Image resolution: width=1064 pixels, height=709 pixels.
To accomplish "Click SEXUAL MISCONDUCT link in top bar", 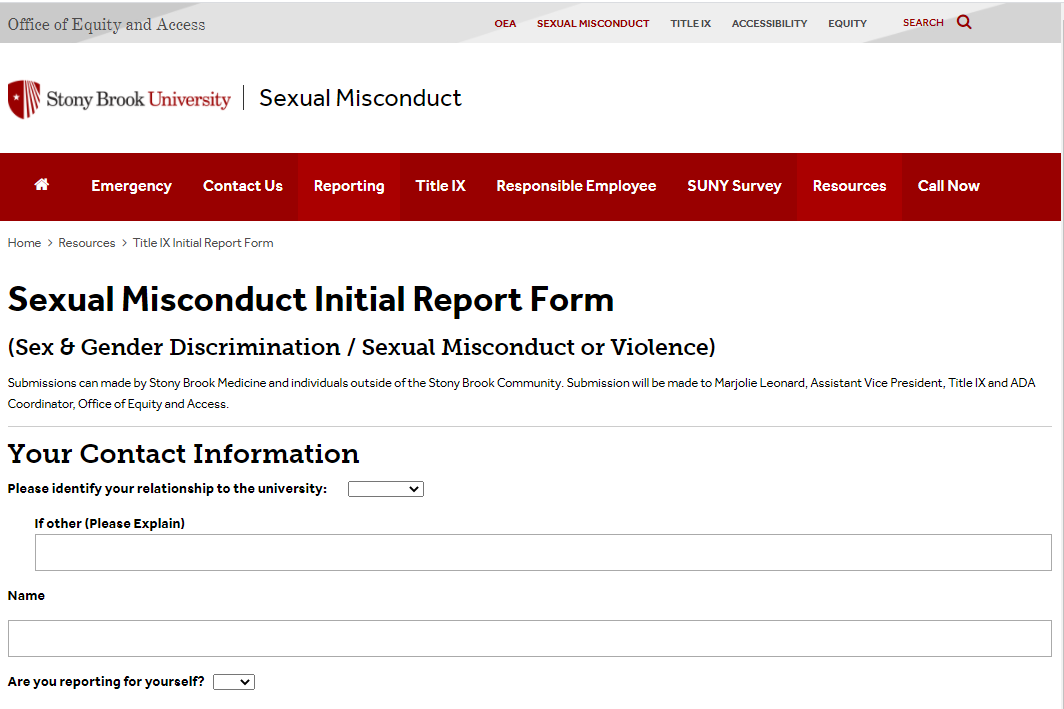I will [593, 23].
